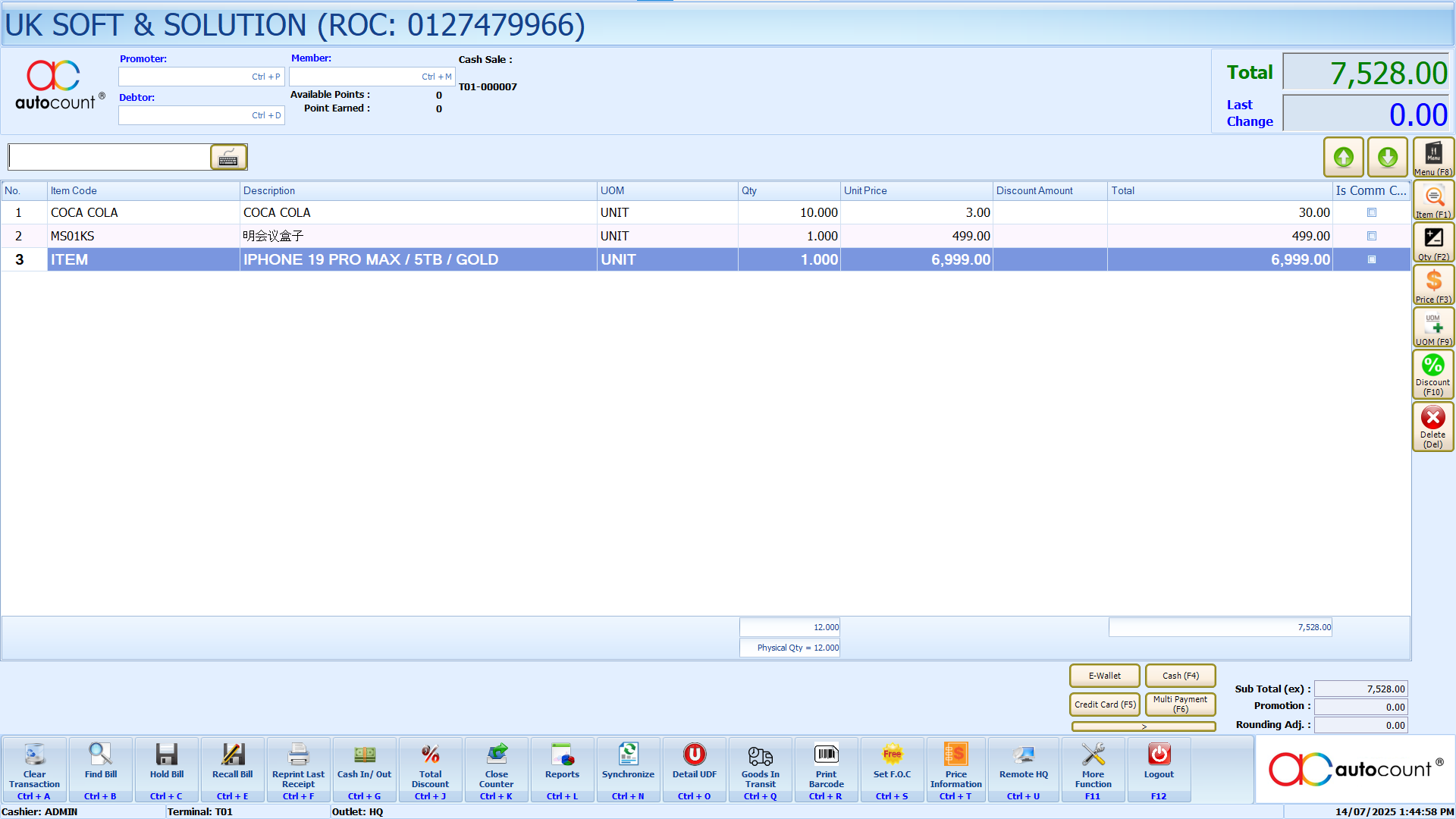Toggle Is Comm checkbox for COCA COLA row

(1371, 212)
